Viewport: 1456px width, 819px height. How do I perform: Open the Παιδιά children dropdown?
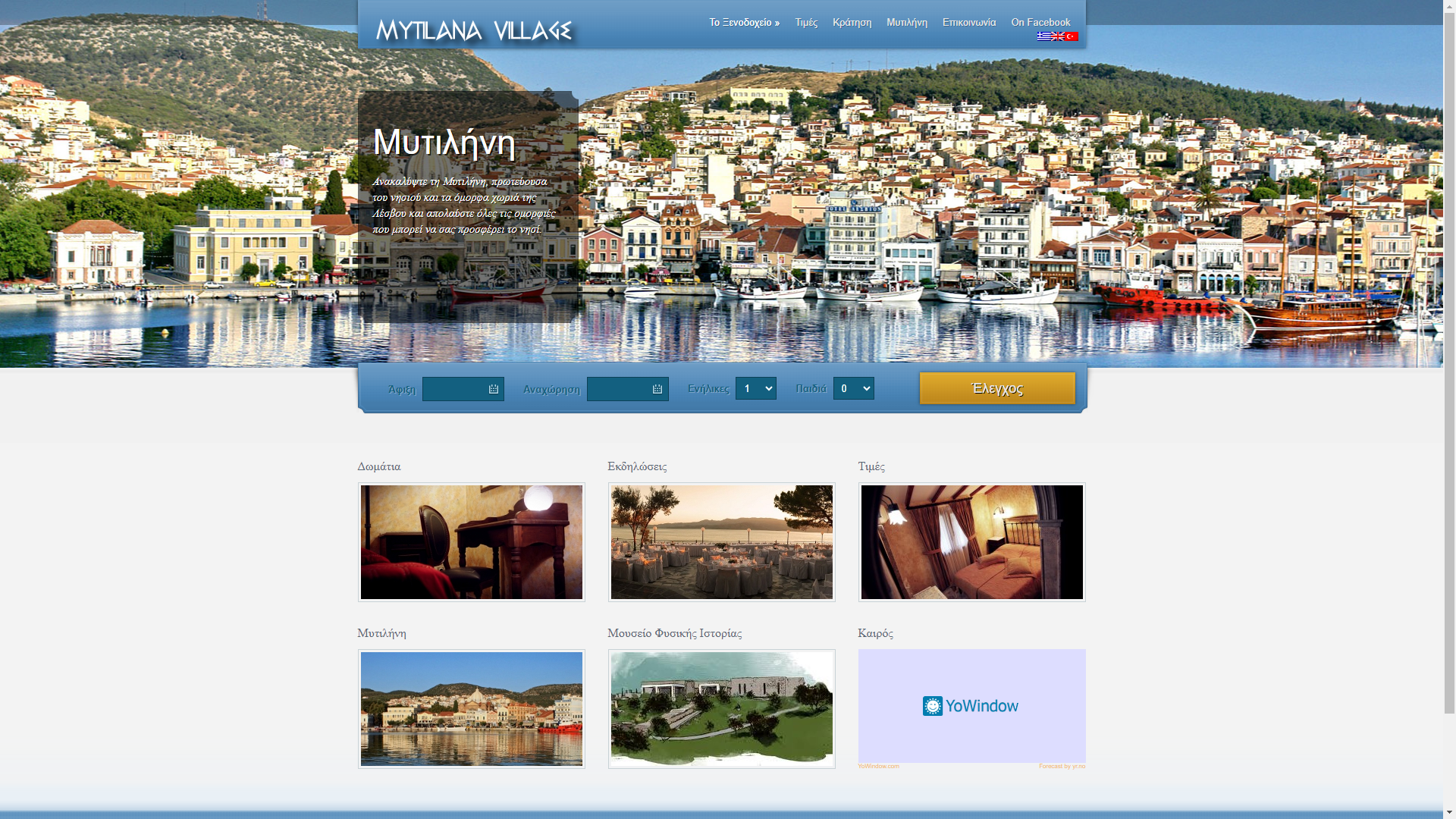click(853, 389)
